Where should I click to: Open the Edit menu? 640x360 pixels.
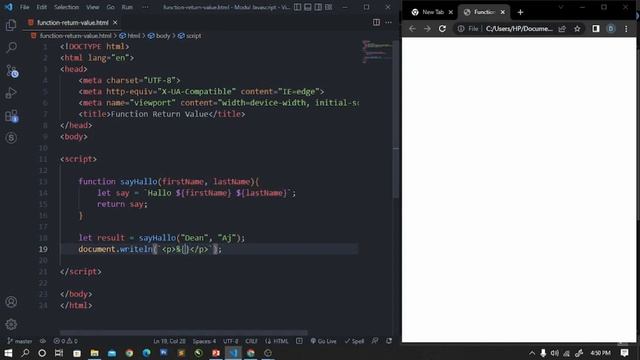[41, 7]
